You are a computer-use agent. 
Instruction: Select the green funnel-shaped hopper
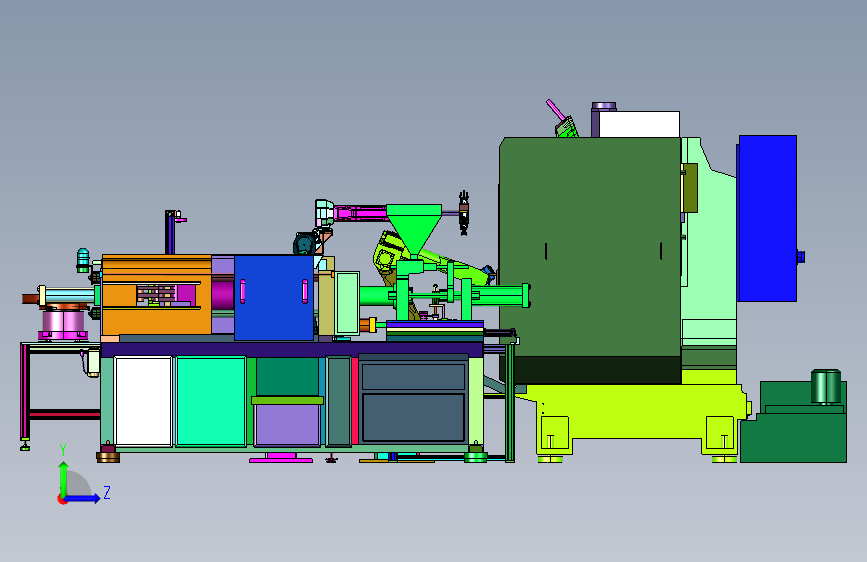[x=414, y=229]
